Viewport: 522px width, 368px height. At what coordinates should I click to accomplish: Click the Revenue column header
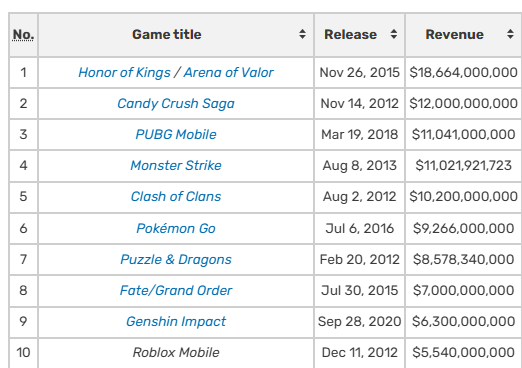pyautogui.click(x=464, y=35)
